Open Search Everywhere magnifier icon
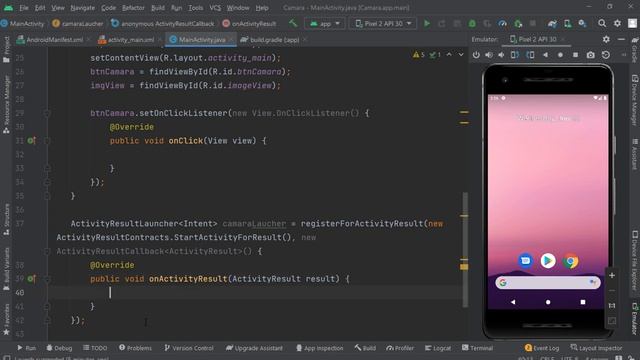 [x=602, y=24]
